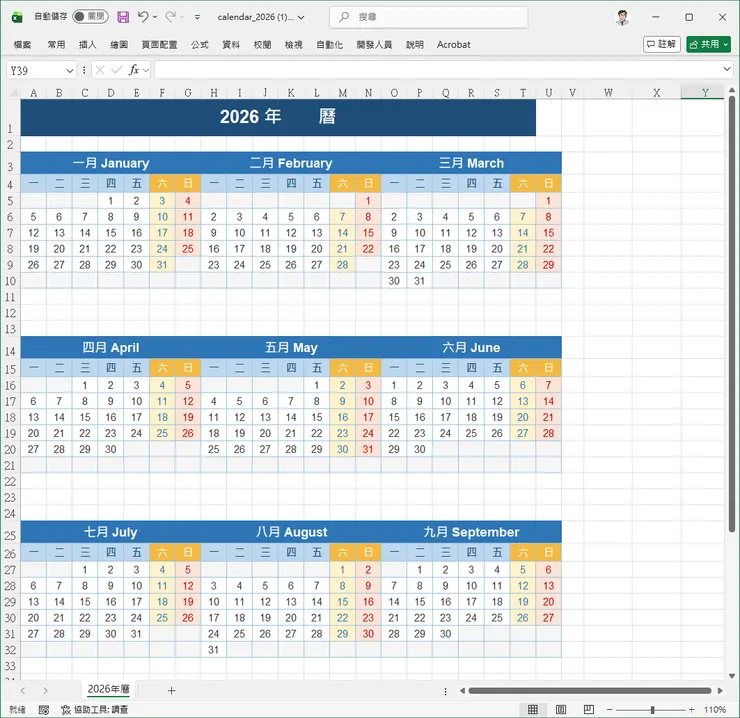740x718 pixels.
Task: Click the 二月 February month header
Action: tap(291, 163)
